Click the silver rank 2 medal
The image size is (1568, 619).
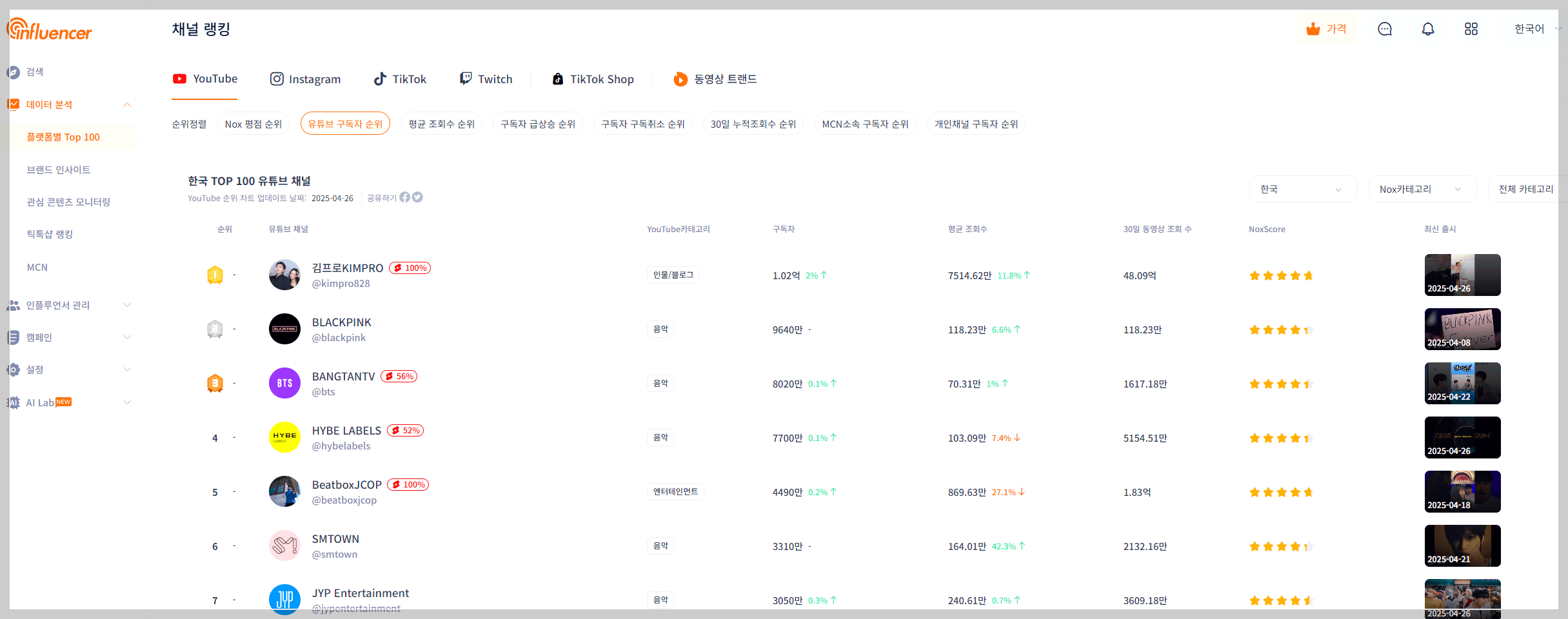215,329
